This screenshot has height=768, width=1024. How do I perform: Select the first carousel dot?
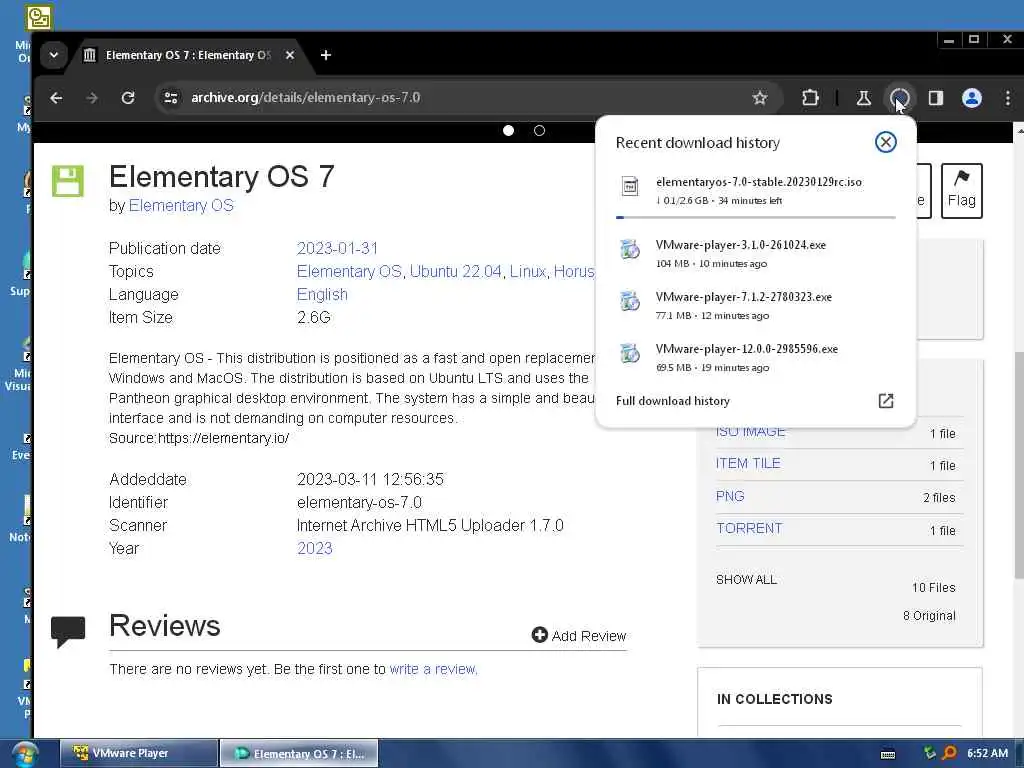coord(508,131)
